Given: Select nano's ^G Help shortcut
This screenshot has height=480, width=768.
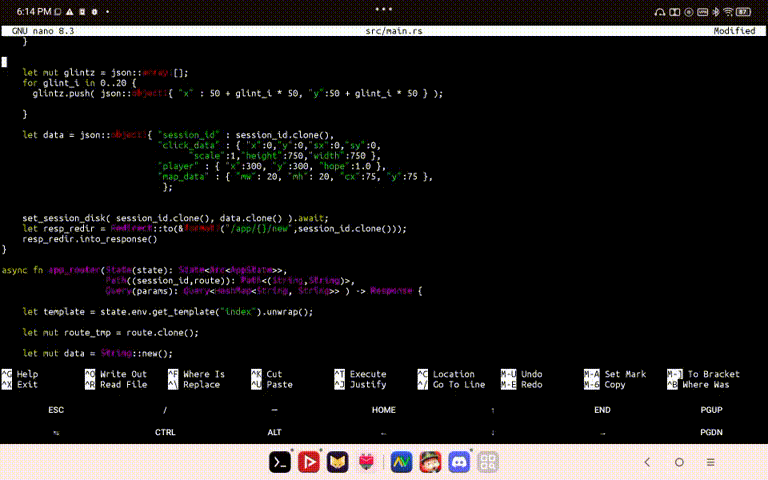Looking at the screenshot, I should click(x=20, y=374).
